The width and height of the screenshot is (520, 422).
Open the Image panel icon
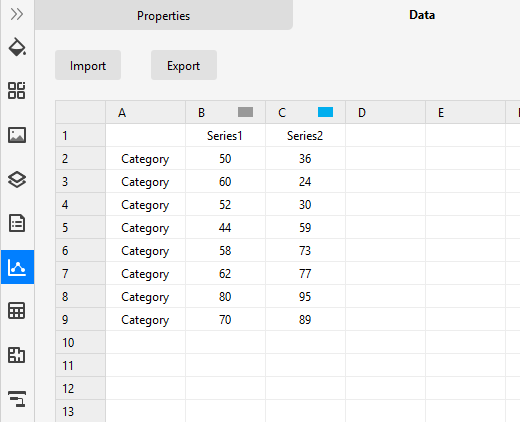[17, 135]
